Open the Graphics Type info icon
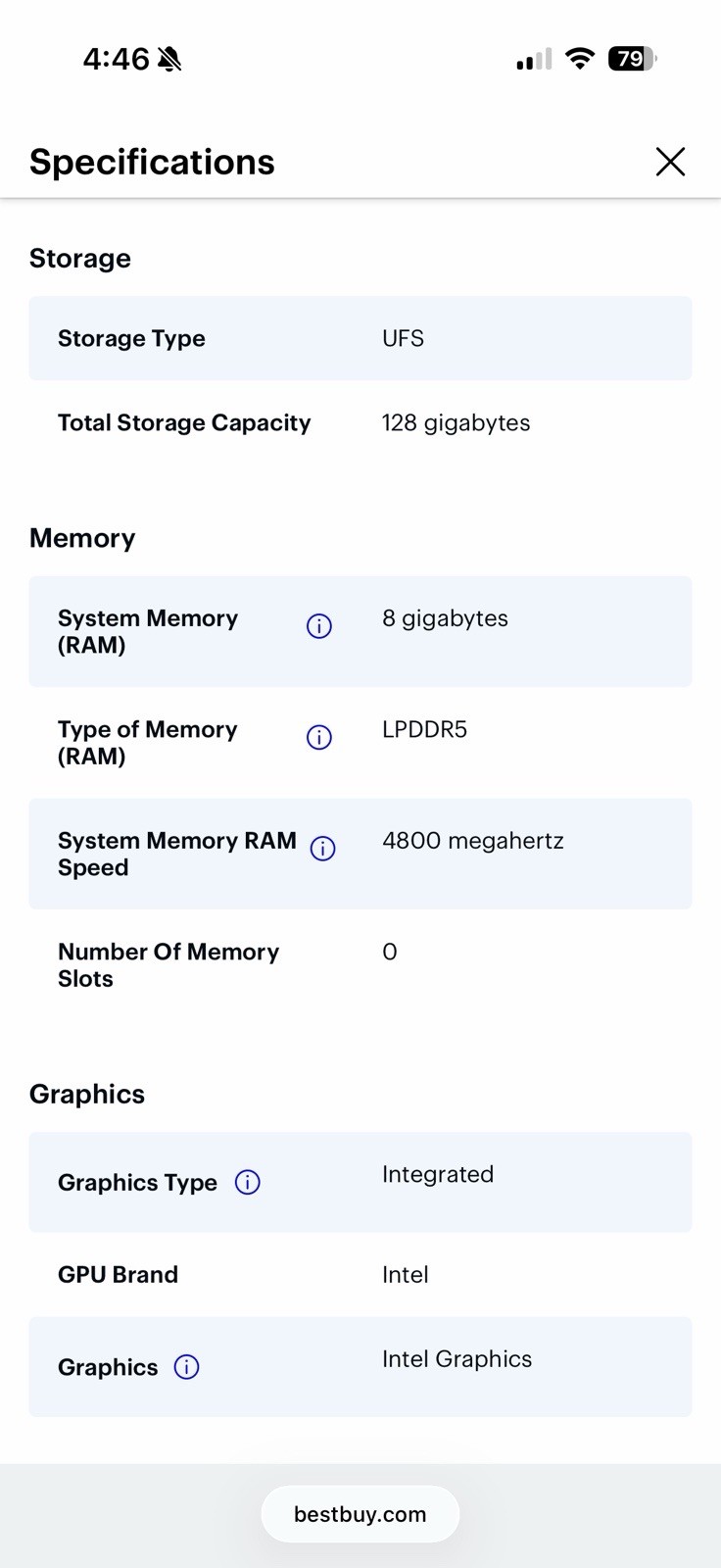 pyautogui.click(x=248, y=1183)
